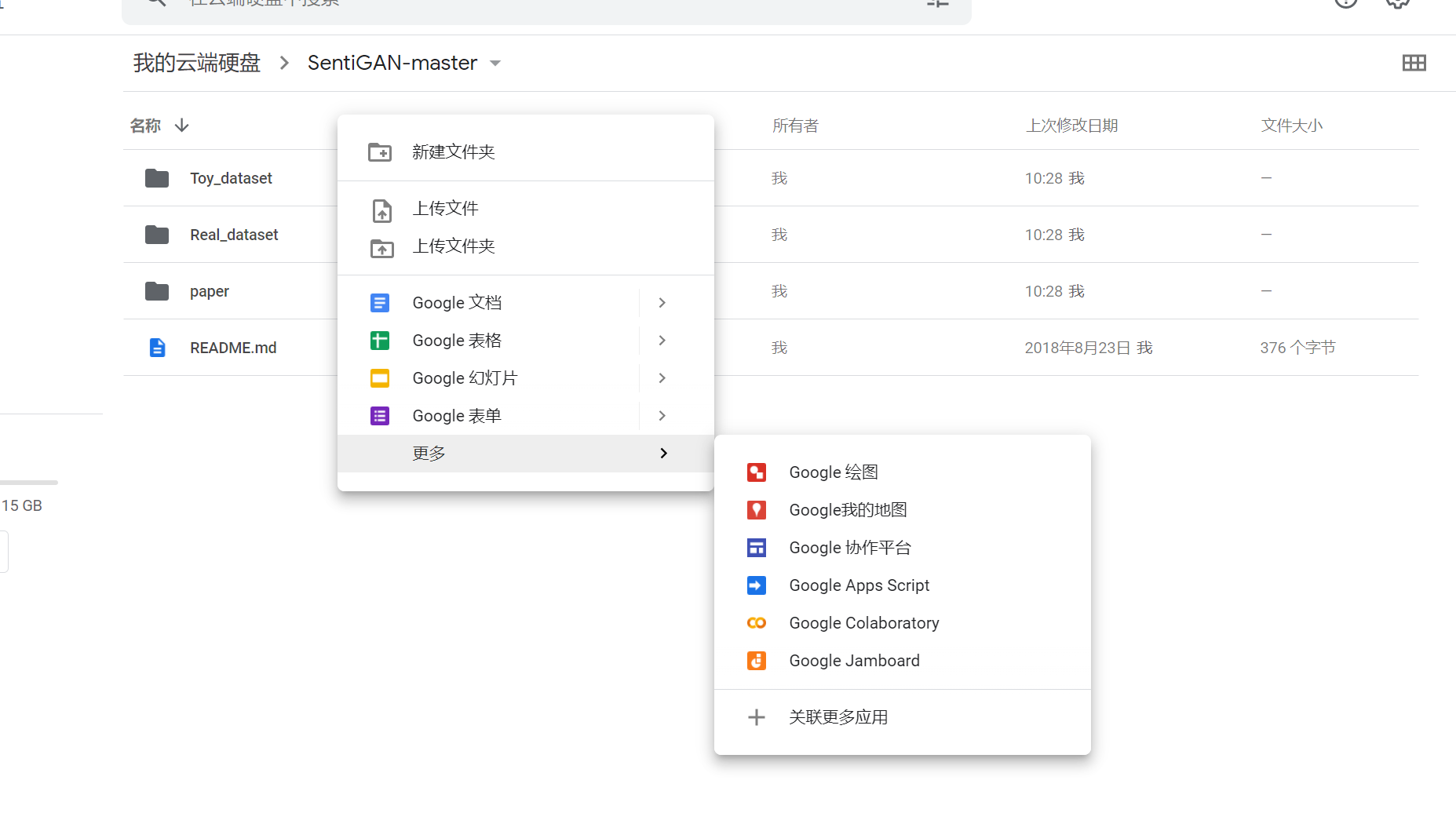Open the Real_dataset folder
Screen dimensions: 1456x813
click(233, 234)
